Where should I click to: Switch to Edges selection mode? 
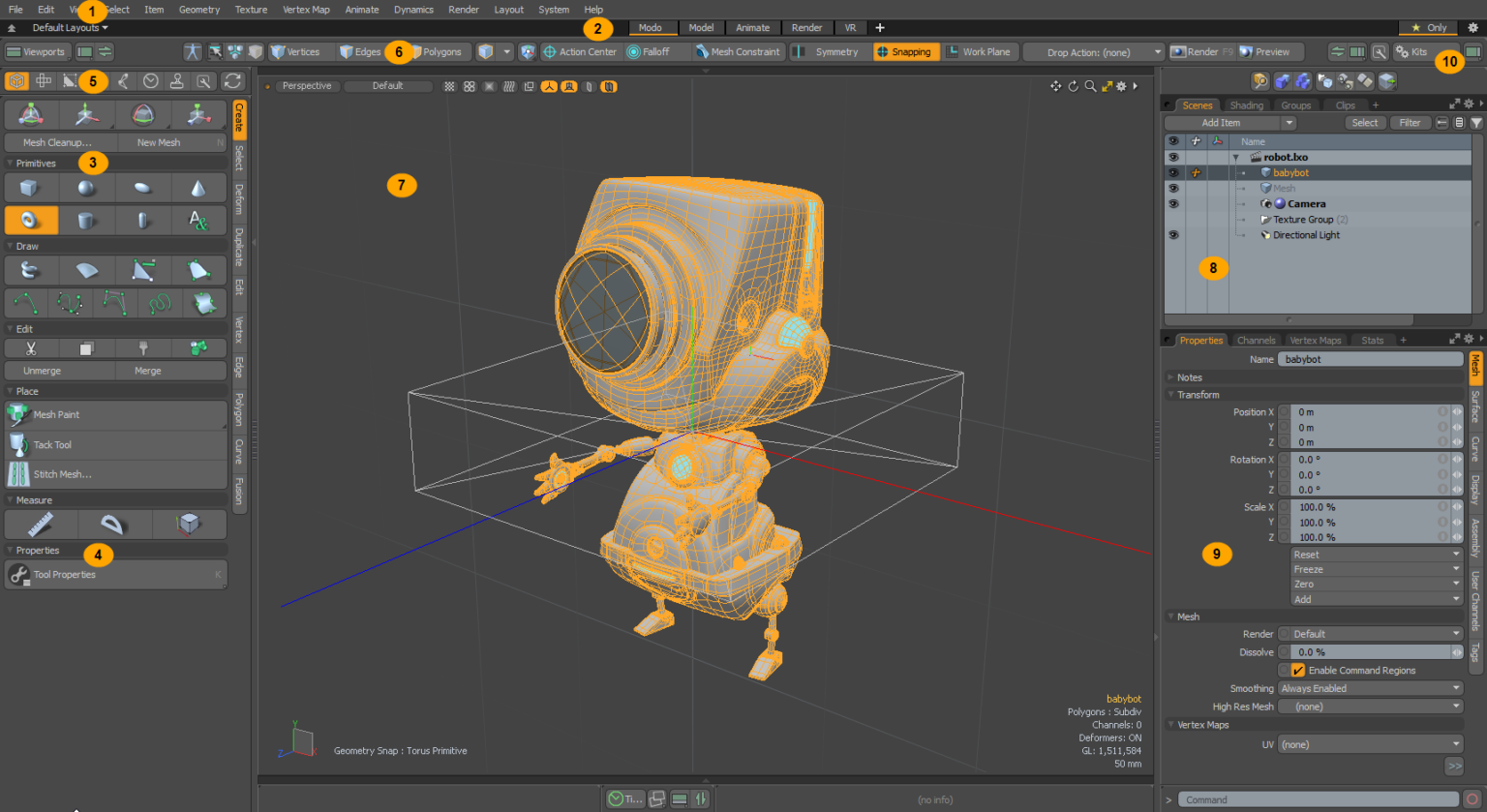point(364,51)
